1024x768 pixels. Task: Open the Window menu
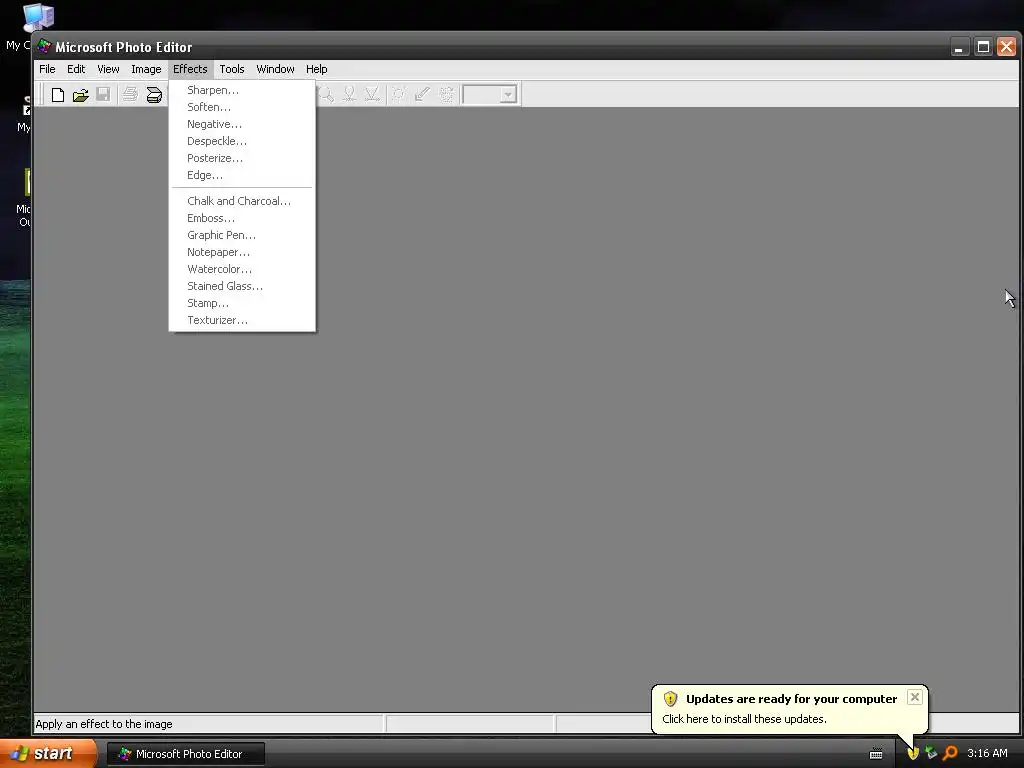tap(275, 69)
